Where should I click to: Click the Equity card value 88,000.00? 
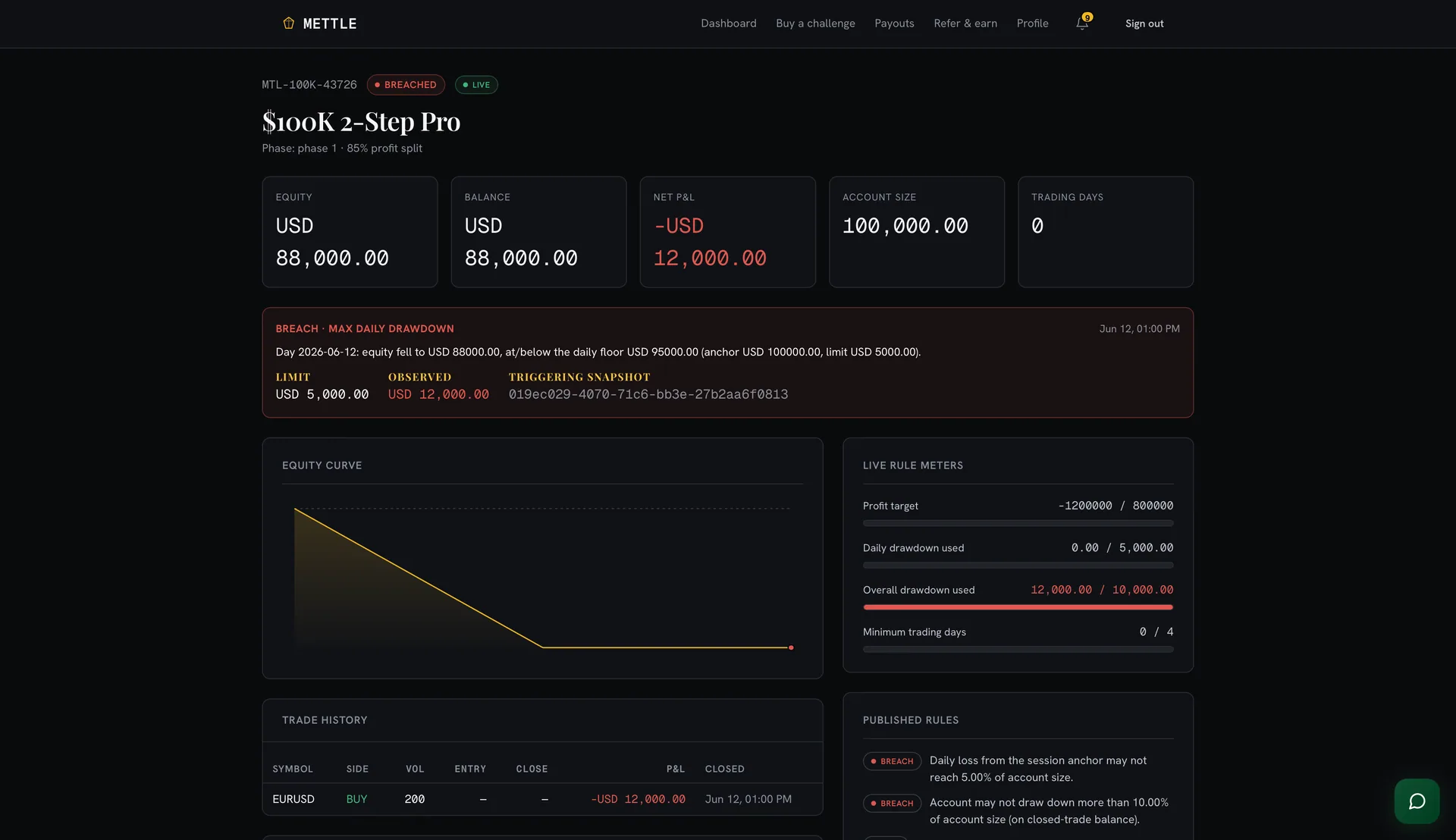tap(332, 259)
